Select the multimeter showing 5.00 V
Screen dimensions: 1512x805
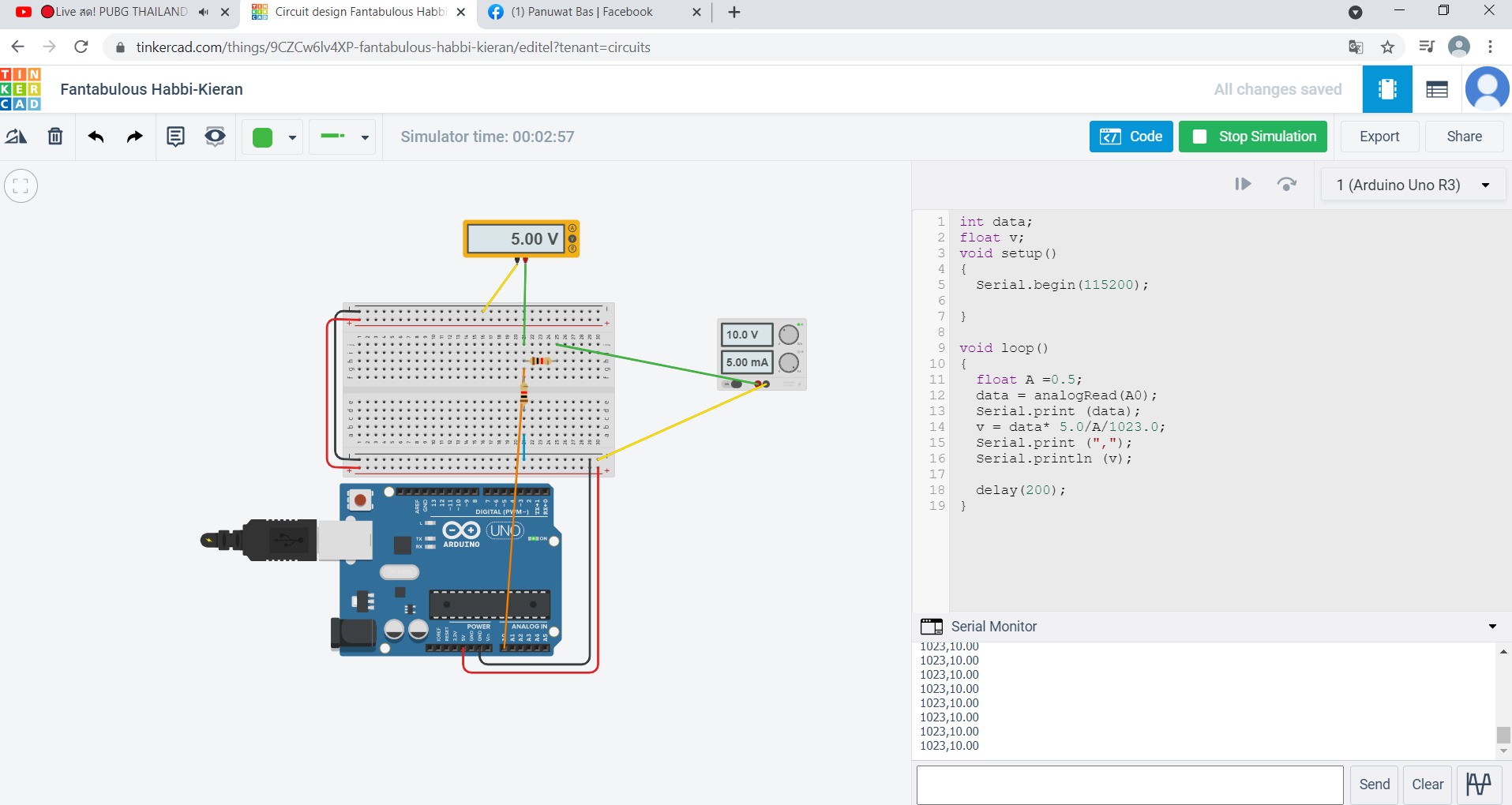point(521,238)
